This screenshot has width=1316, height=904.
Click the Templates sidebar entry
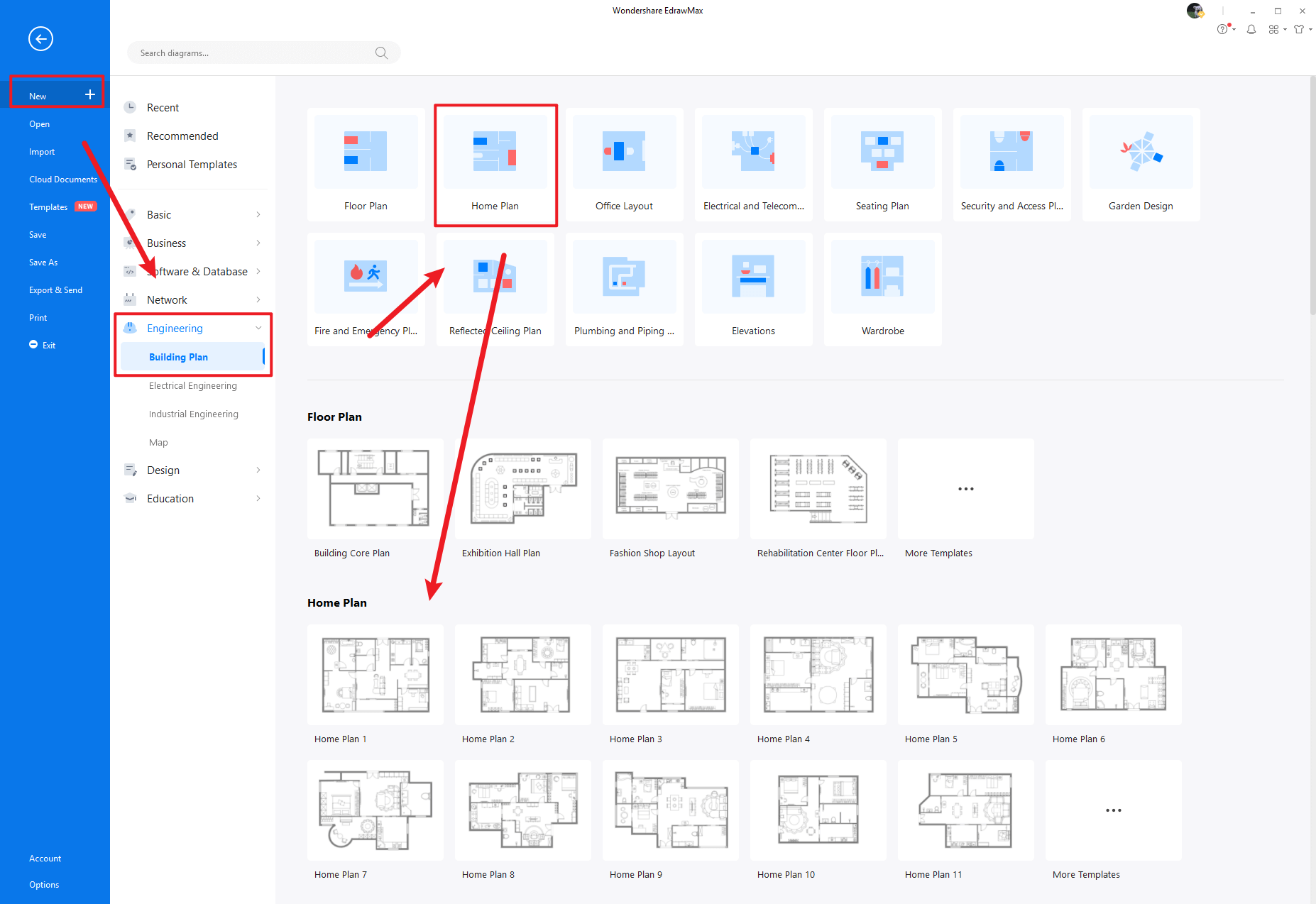click(48, 206)
